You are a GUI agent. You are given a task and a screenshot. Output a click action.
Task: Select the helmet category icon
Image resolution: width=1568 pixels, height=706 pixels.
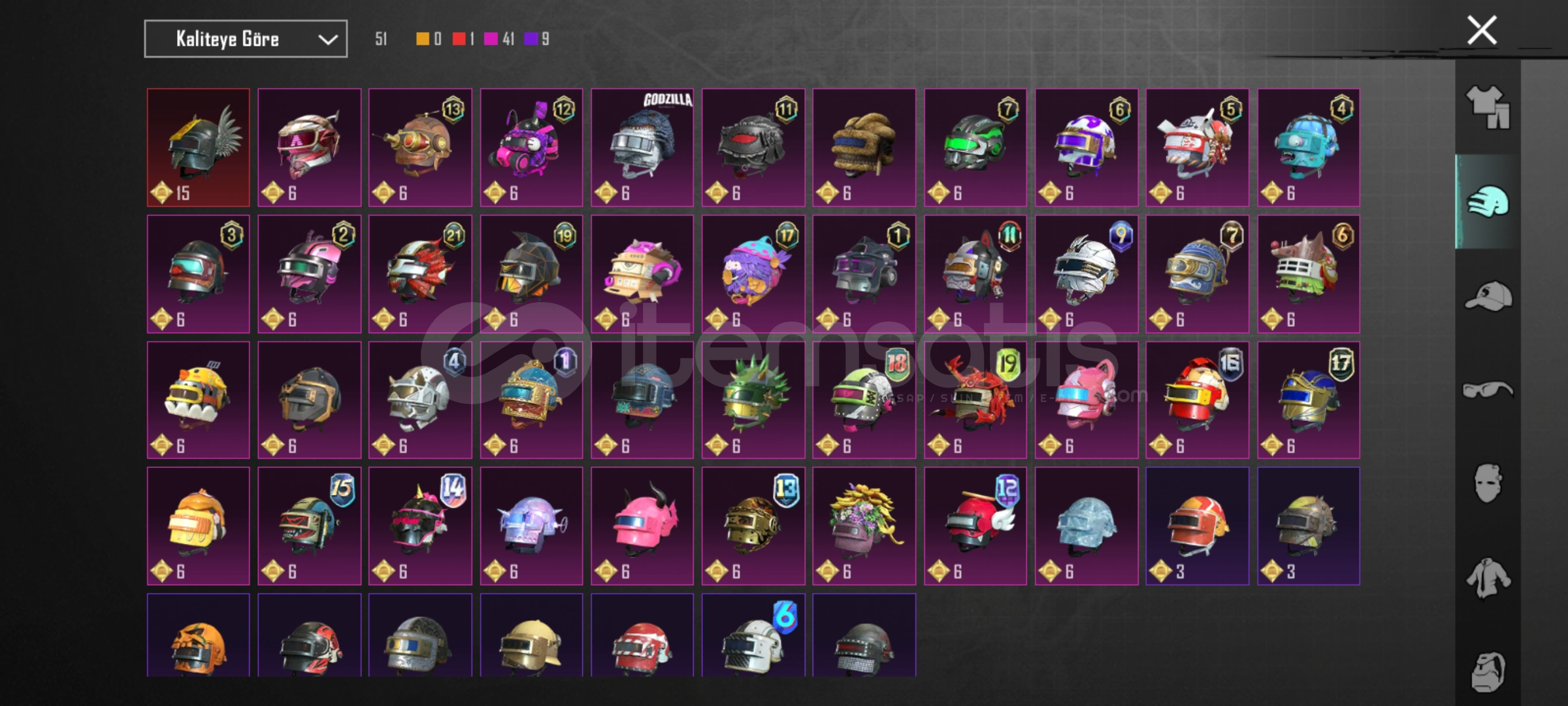pyautogui.click(x=1488, y=201)
